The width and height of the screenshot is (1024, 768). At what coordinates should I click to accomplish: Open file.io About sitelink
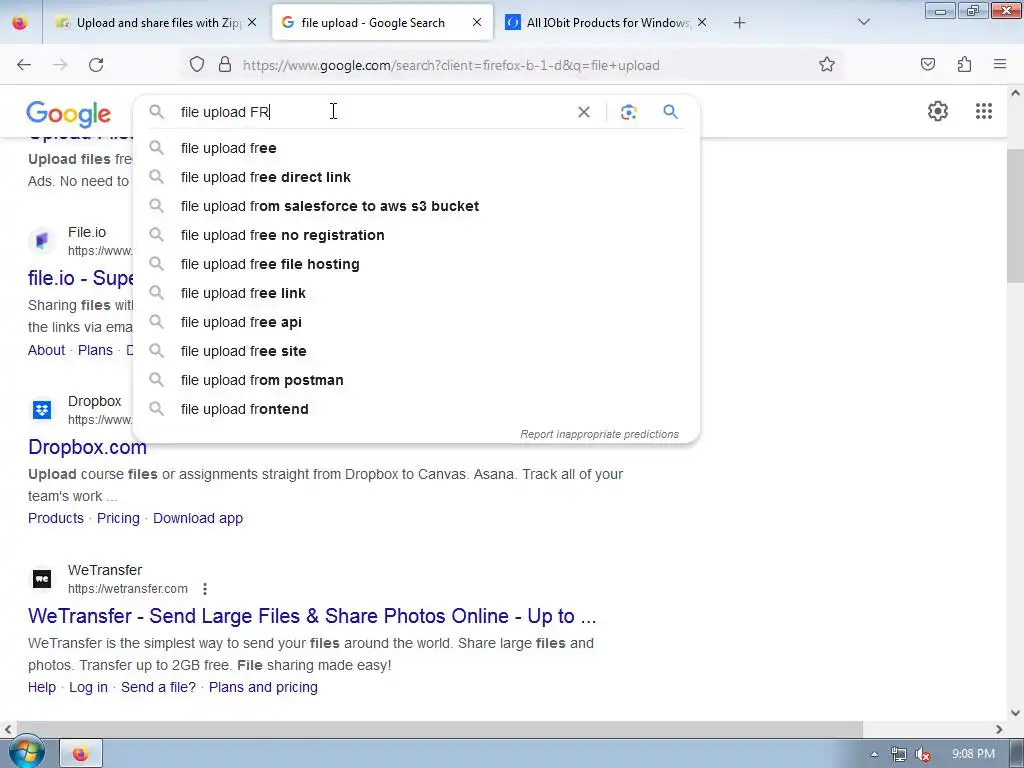(x=46, y=350)
